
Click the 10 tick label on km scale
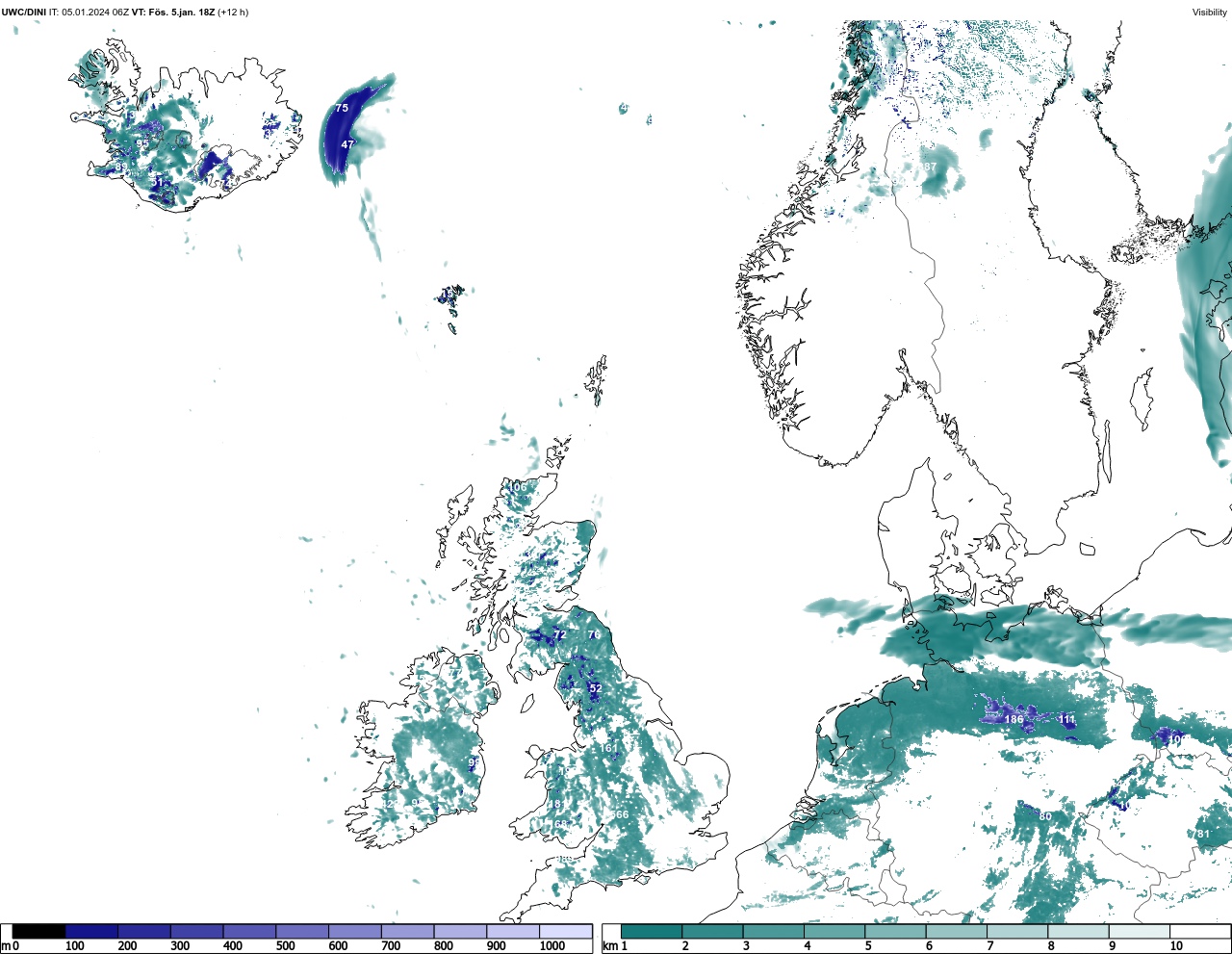(x=1176, y=946)
